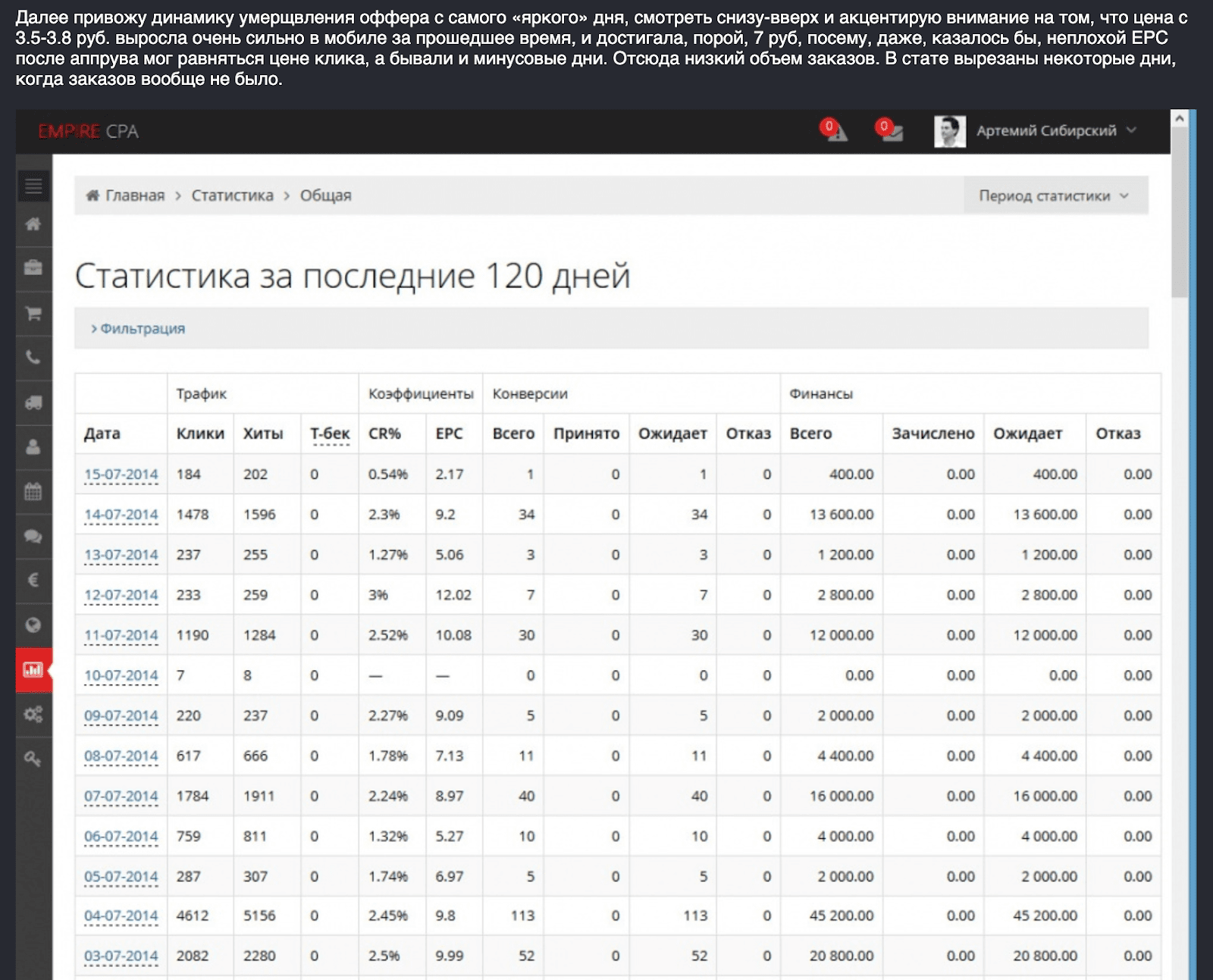This screenshot has height=980, width=1213.
Task: Select Статистика in the breadcrumb
Action: pos(232,196)
